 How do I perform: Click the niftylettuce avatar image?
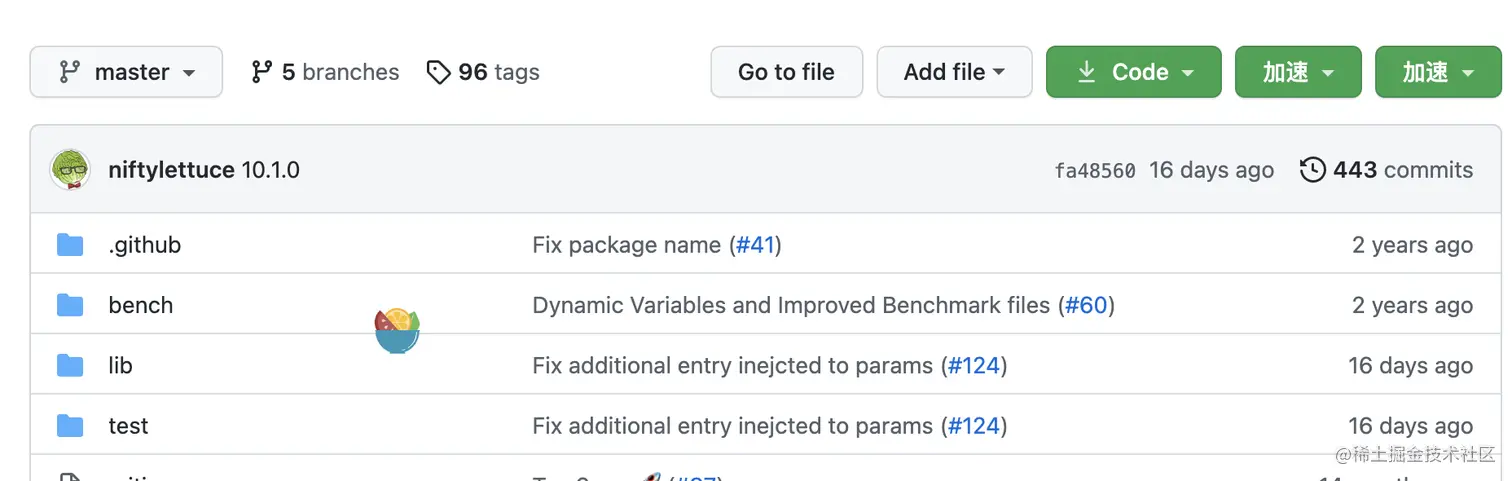[70, 170]
